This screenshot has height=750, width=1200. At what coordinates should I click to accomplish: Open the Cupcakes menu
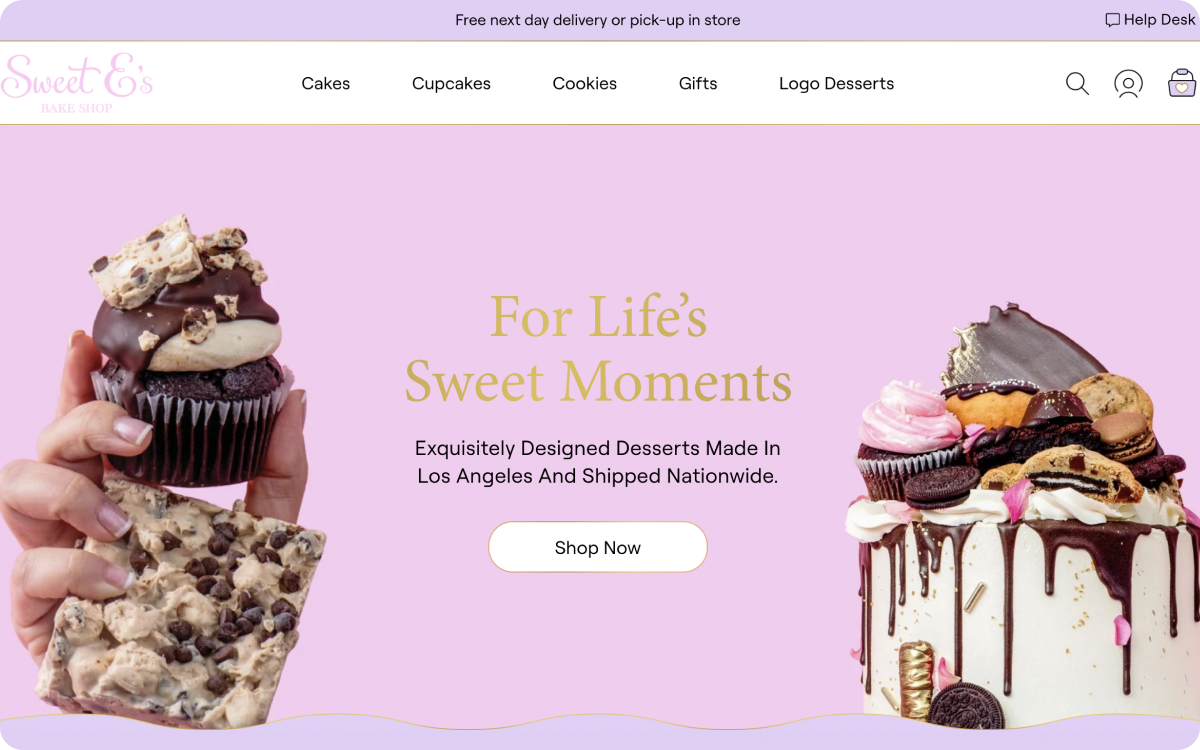pos(451,84)
